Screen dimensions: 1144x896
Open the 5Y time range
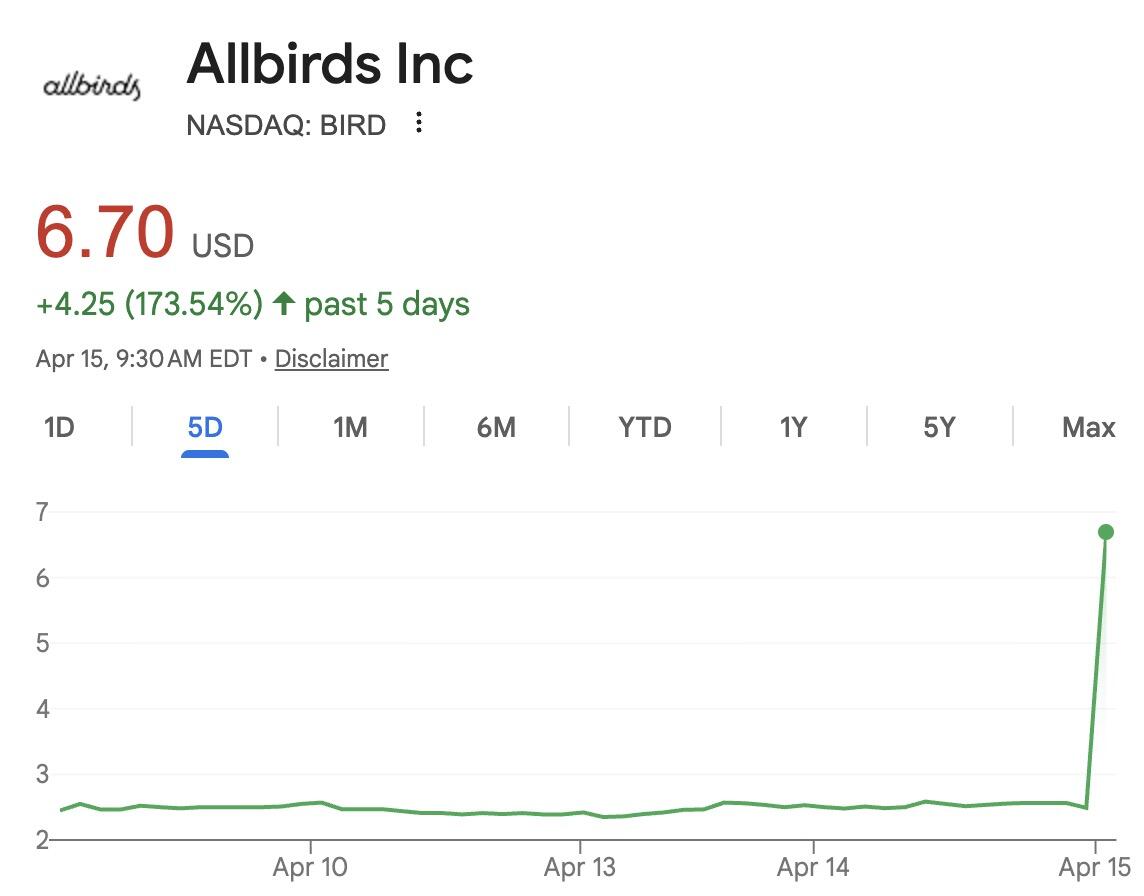coord(939,428)
